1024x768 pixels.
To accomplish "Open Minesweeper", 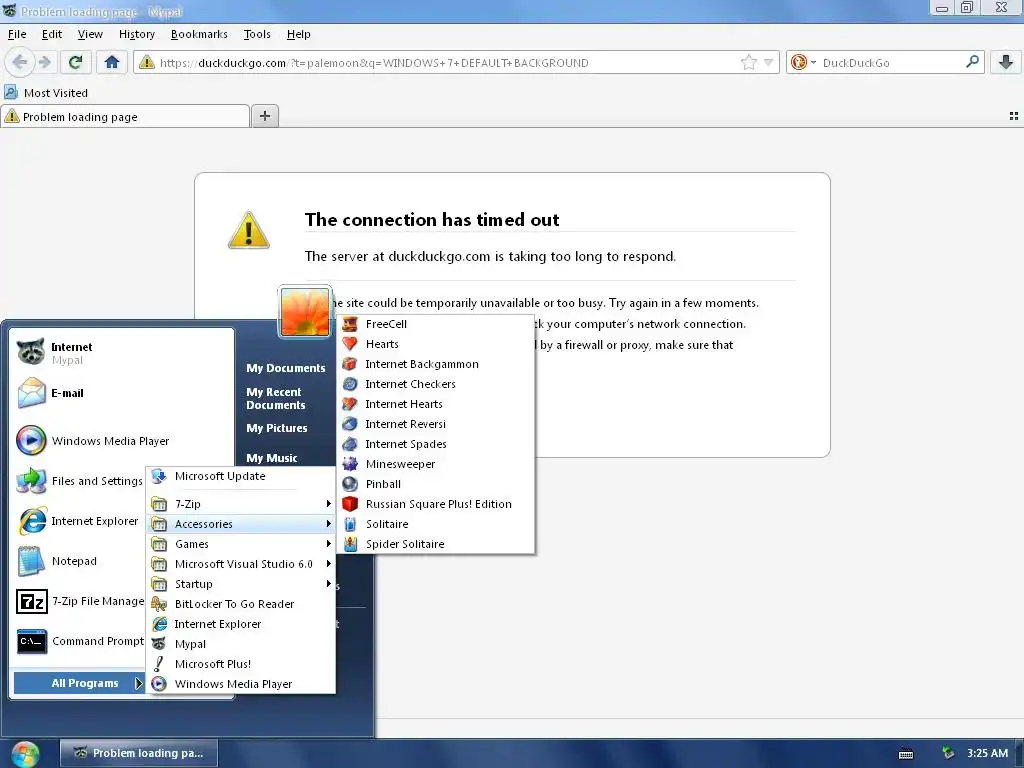I will pos(436,464).
